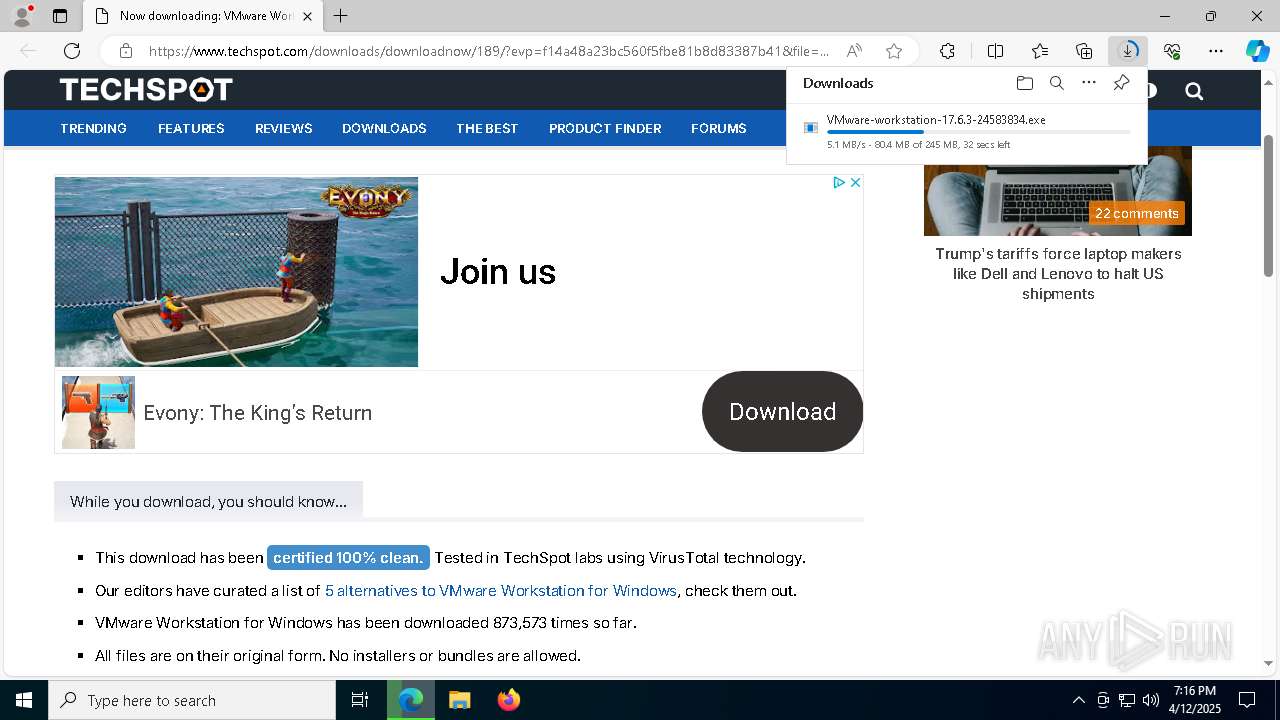Launch Copilot sidebar icon
The width and height of the screenshot is (1280, 720).
point(1258,51)
